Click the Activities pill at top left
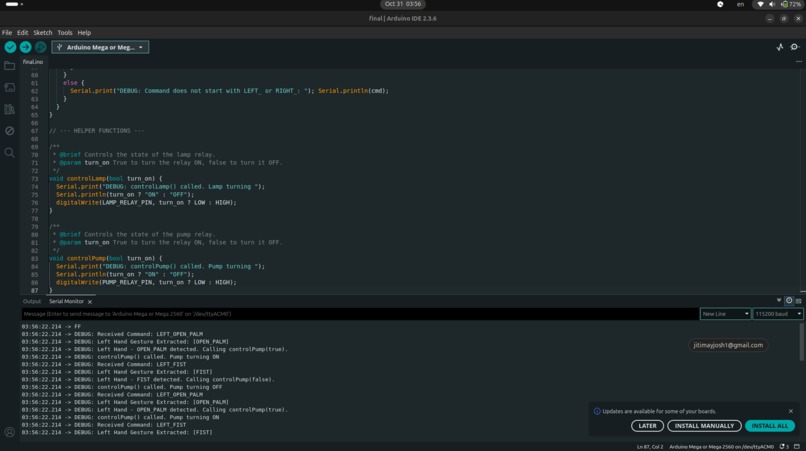Screen dimensions: 806x451 pyautogui.click(x=13, y=4)
